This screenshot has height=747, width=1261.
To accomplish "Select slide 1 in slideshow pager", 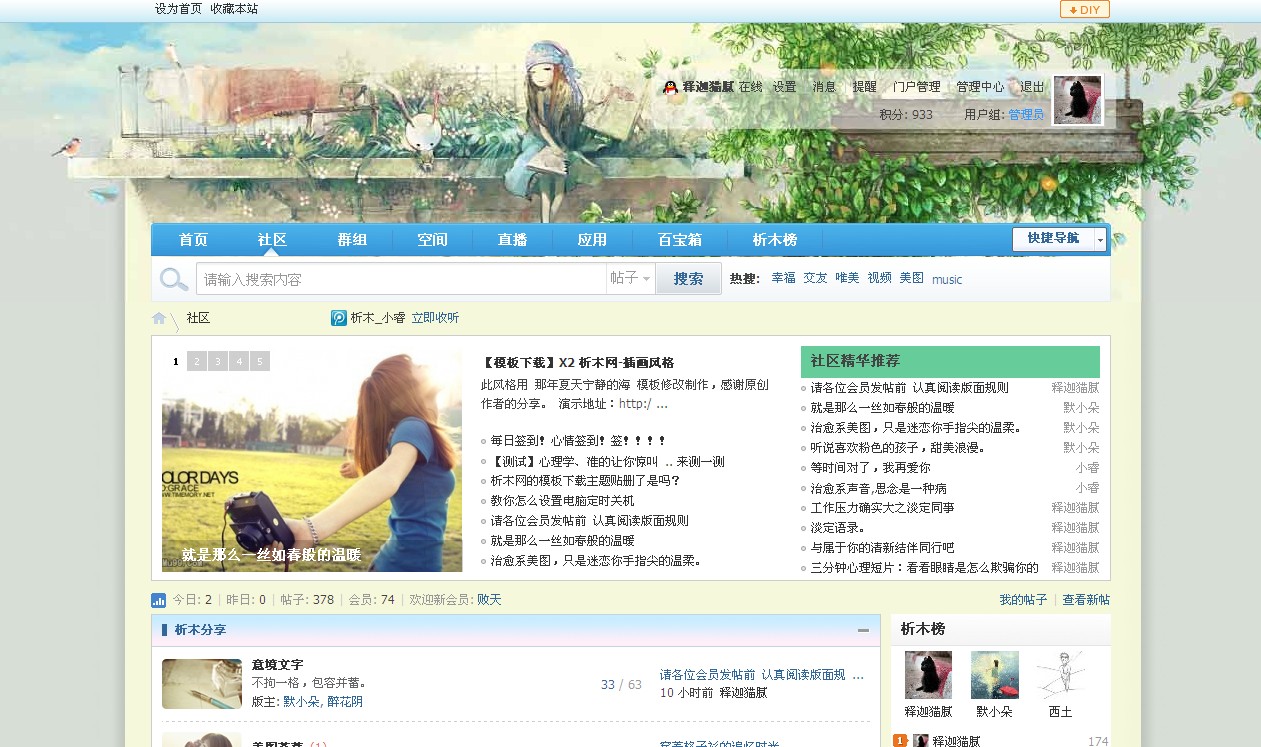I will coord(175,361).
